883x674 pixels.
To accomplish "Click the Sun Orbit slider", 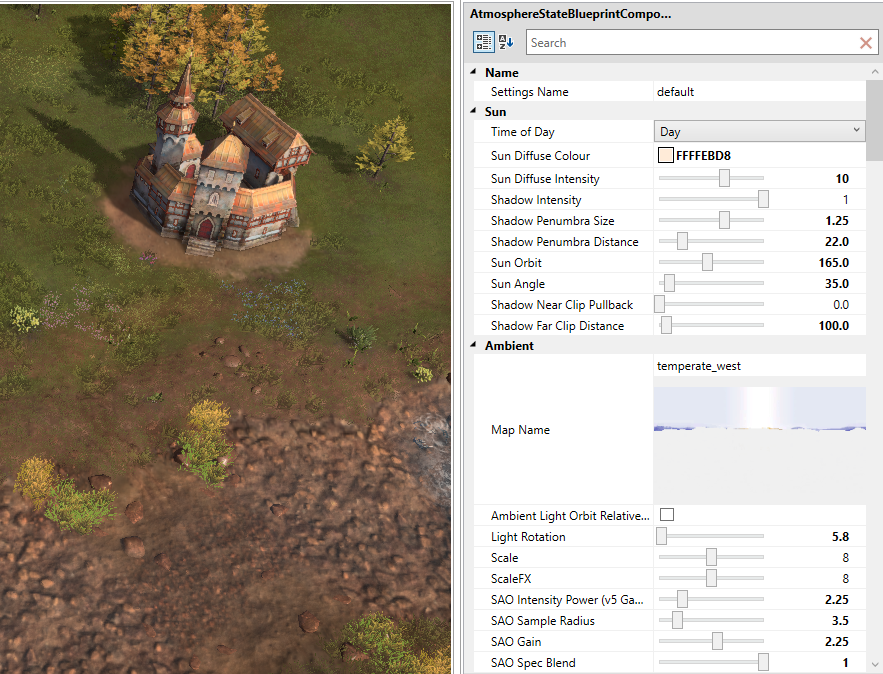I will (x=711, y=262).
